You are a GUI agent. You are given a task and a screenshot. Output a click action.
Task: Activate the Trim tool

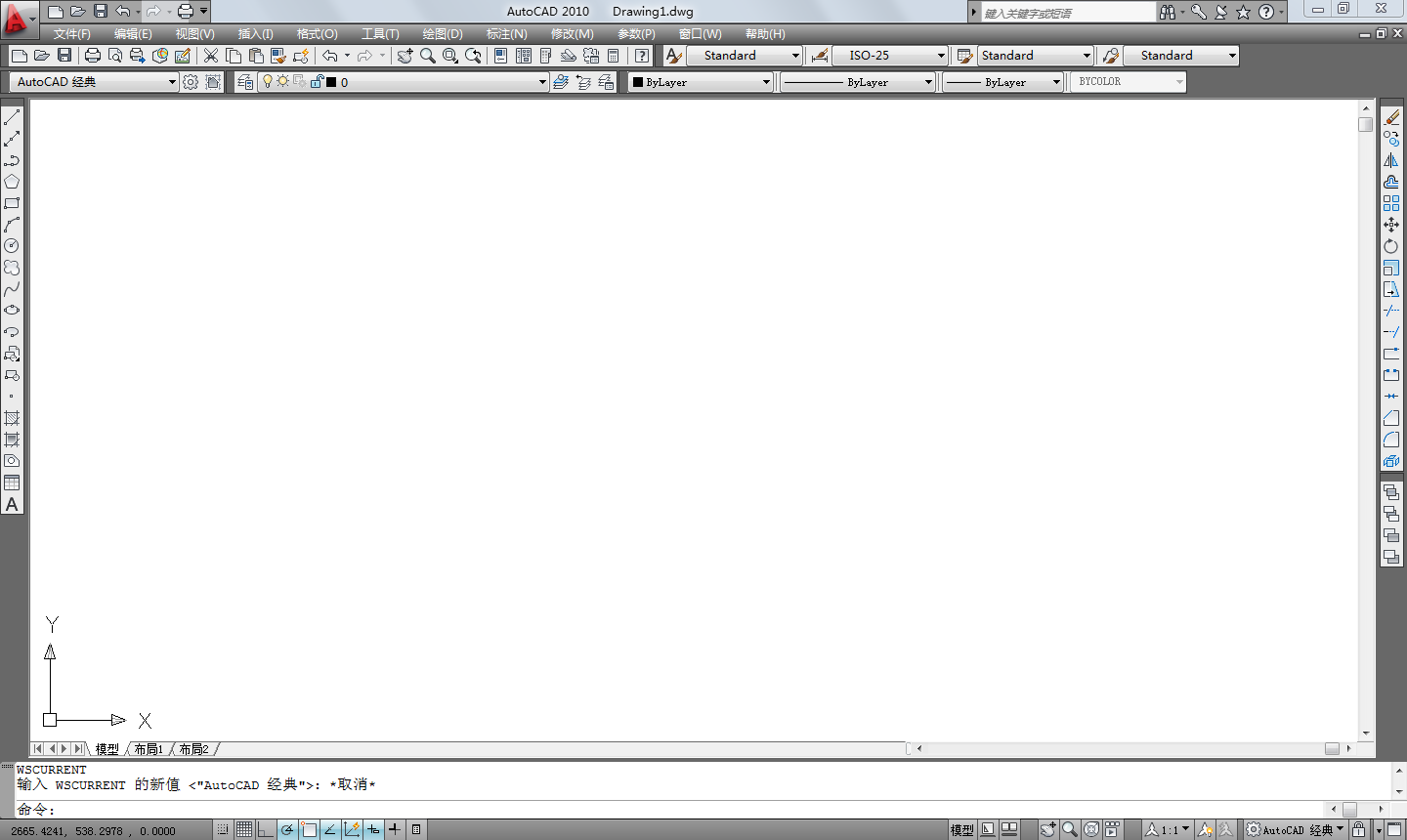1391,311
